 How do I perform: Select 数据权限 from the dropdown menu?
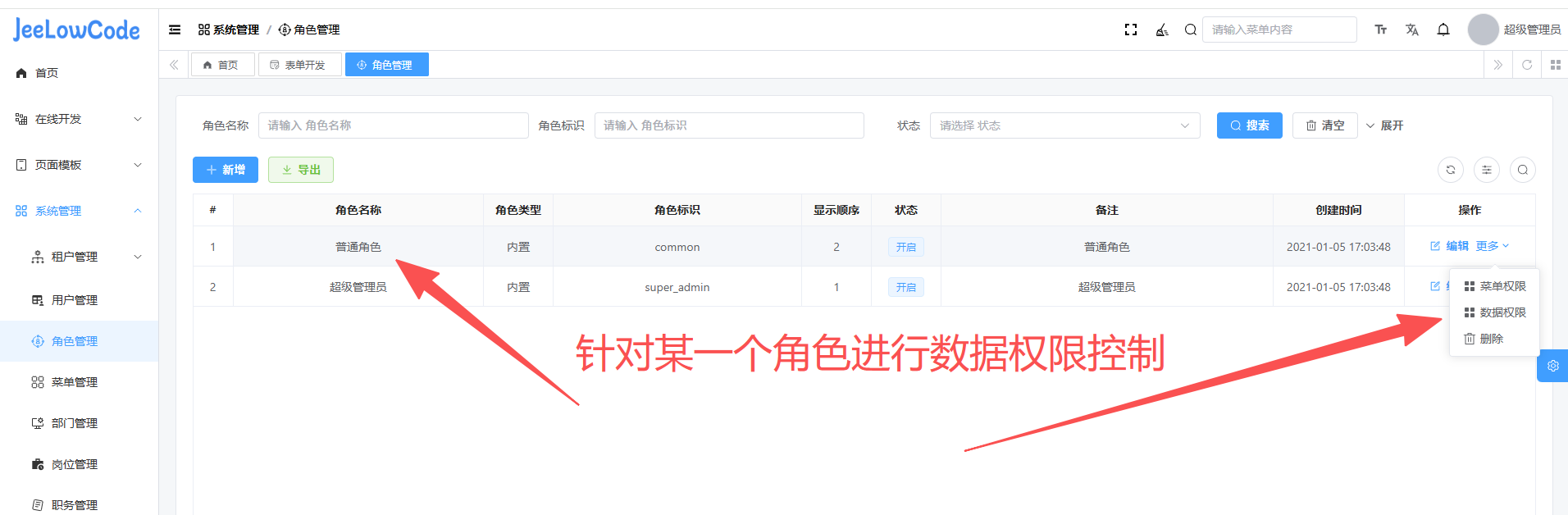pos(1495,312)
